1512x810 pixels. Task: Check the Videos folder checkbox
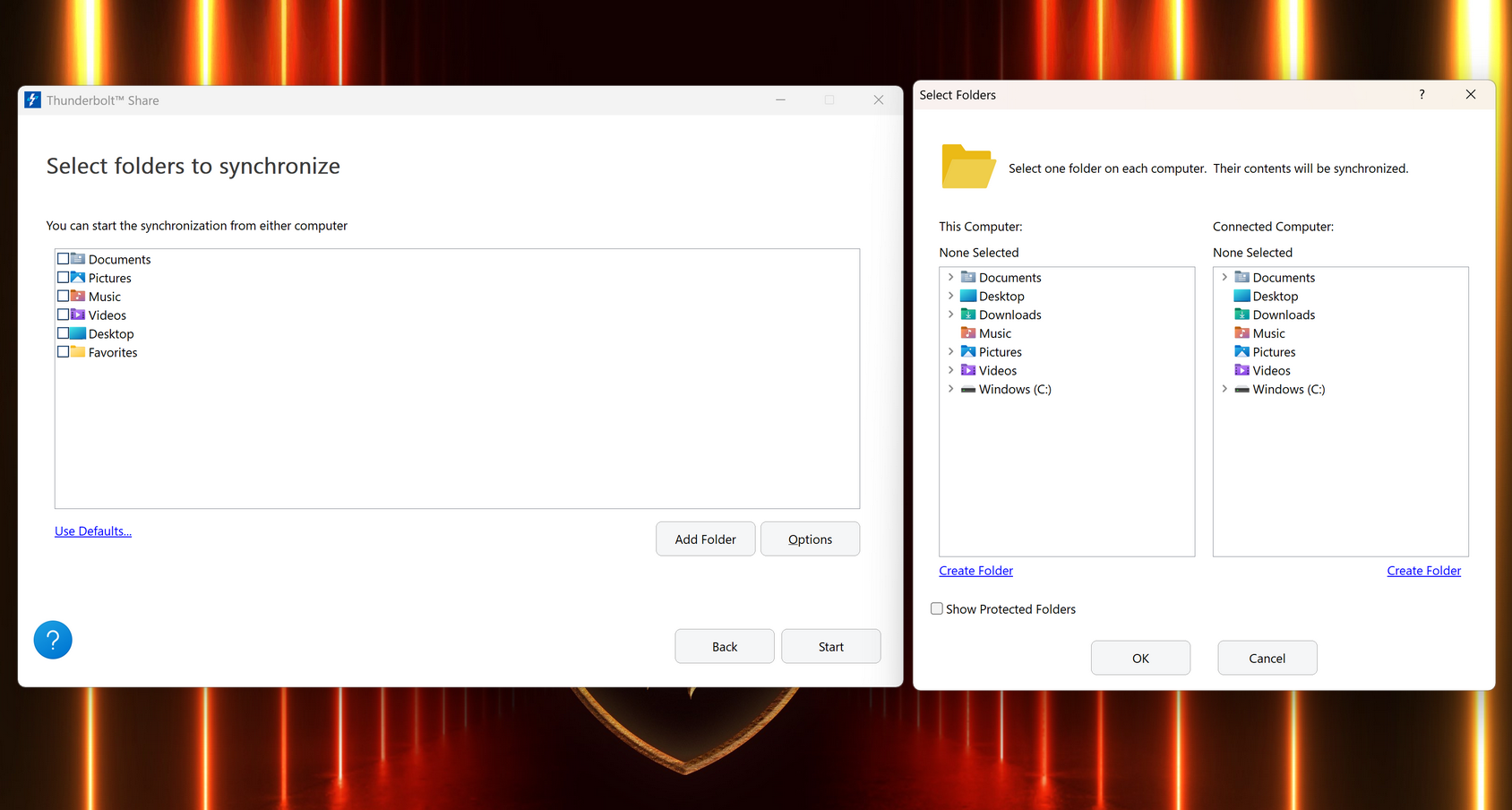coord(64,315)
